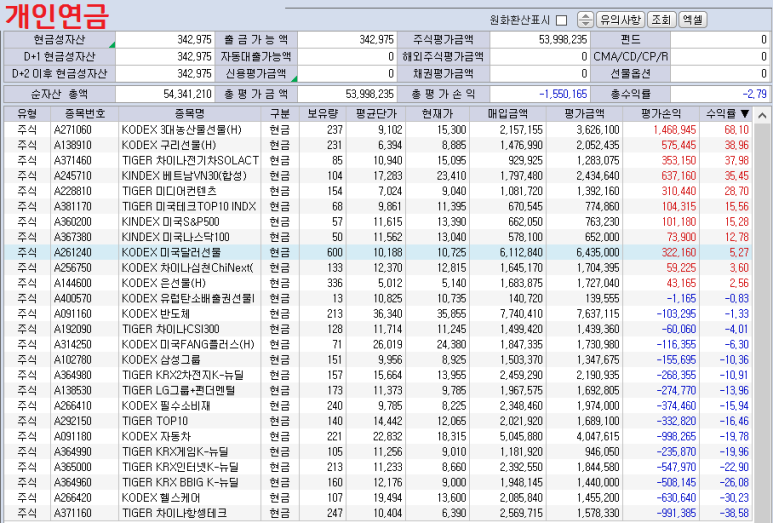Click the CMA/CD/CP/R label cell
Viewport: 773px width, 523px height.
(x=631, y=56)
